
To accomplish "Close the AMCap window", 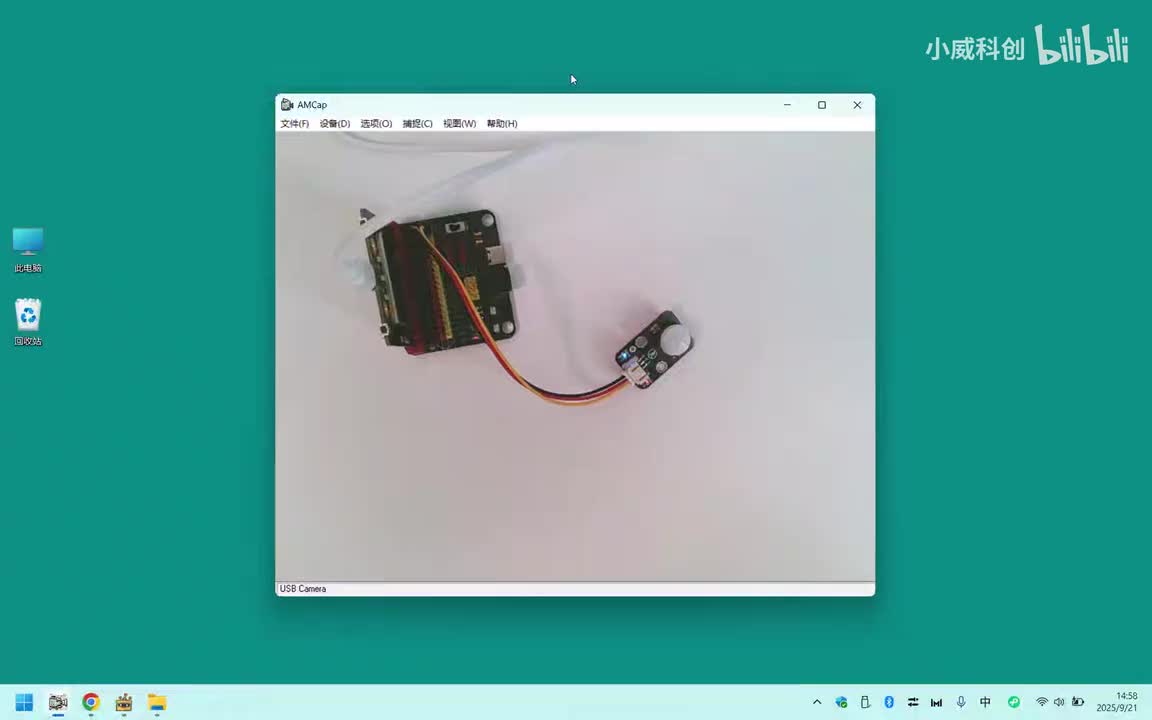I will coord(857,105).
